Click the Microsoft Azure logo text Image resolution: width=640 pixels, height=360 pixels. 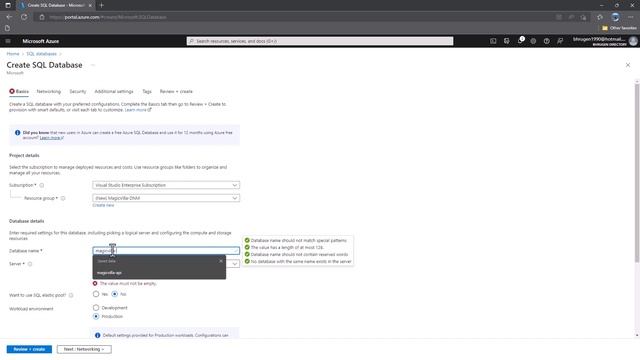pyautogui.click(x=41, y=41)
